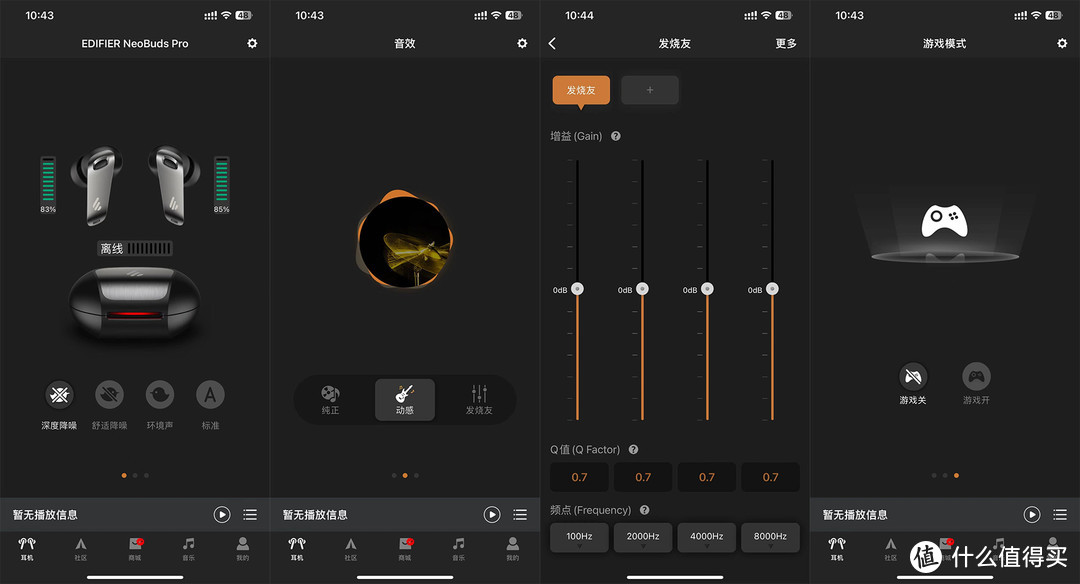Play music on NeoBuds Pro screen player bar
The image size is (1080, 584).
(222, 514)
